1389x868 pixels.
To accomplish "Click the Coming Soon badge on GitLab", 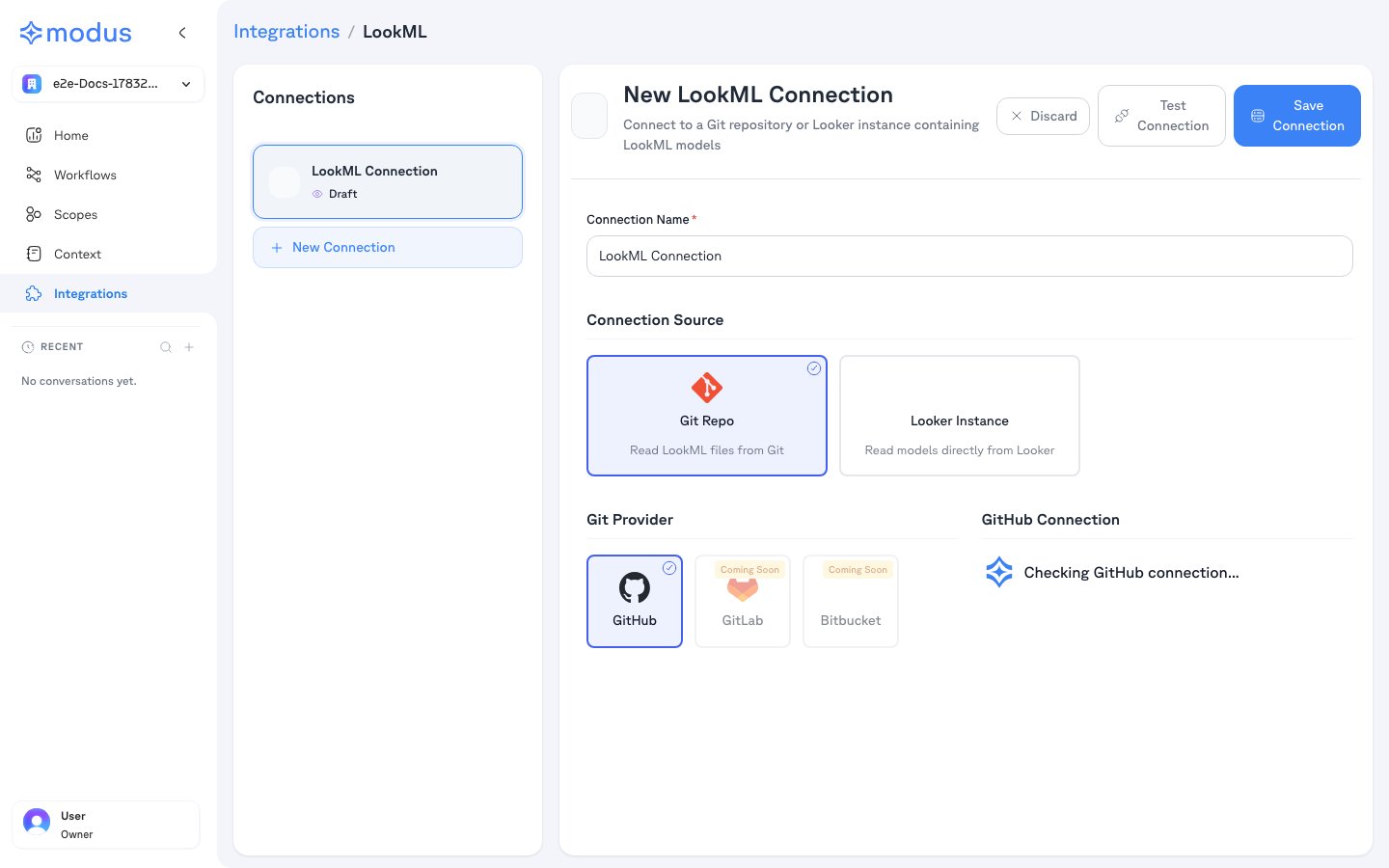I will click(x=749, y=570).
